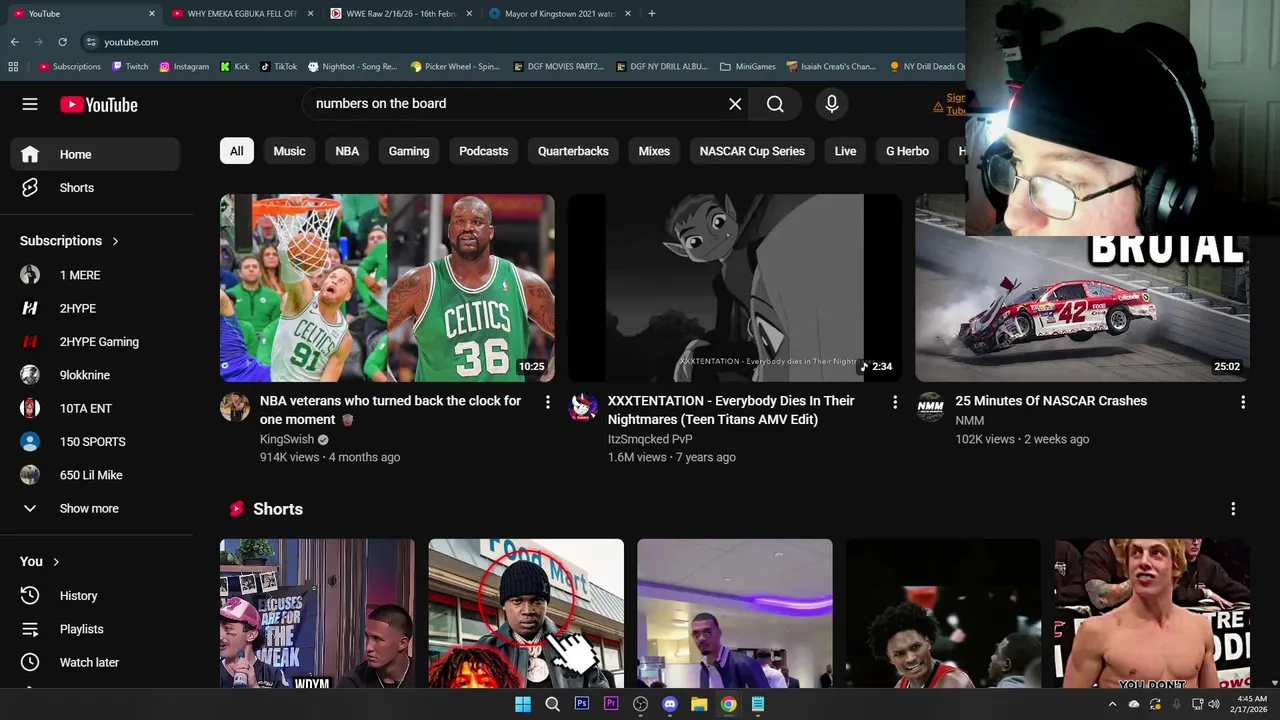Go back in Chrome
This screenshot has height=720, width=1280.
[14, 42]
